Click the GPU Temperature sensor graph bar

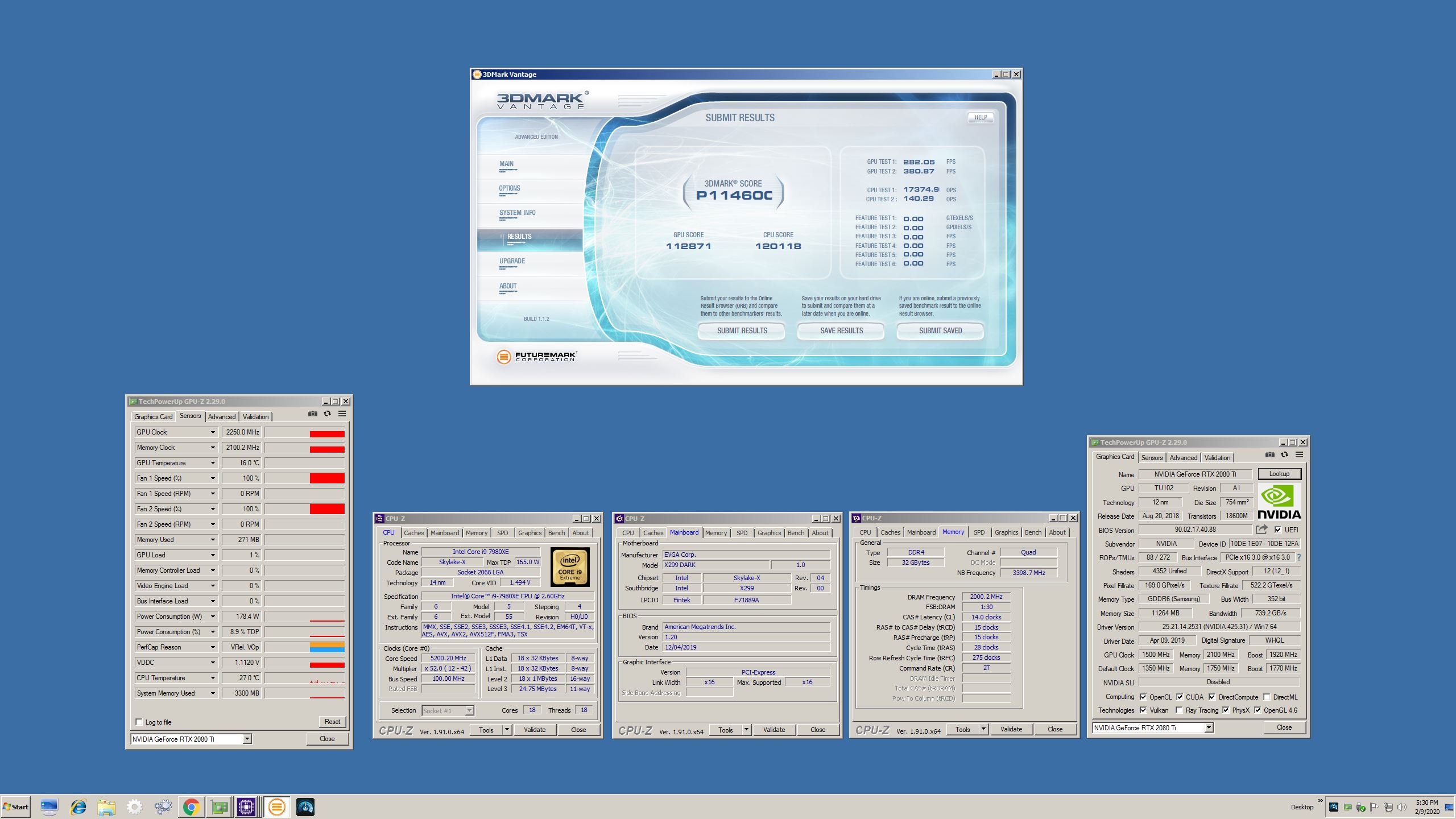[304, 463]
